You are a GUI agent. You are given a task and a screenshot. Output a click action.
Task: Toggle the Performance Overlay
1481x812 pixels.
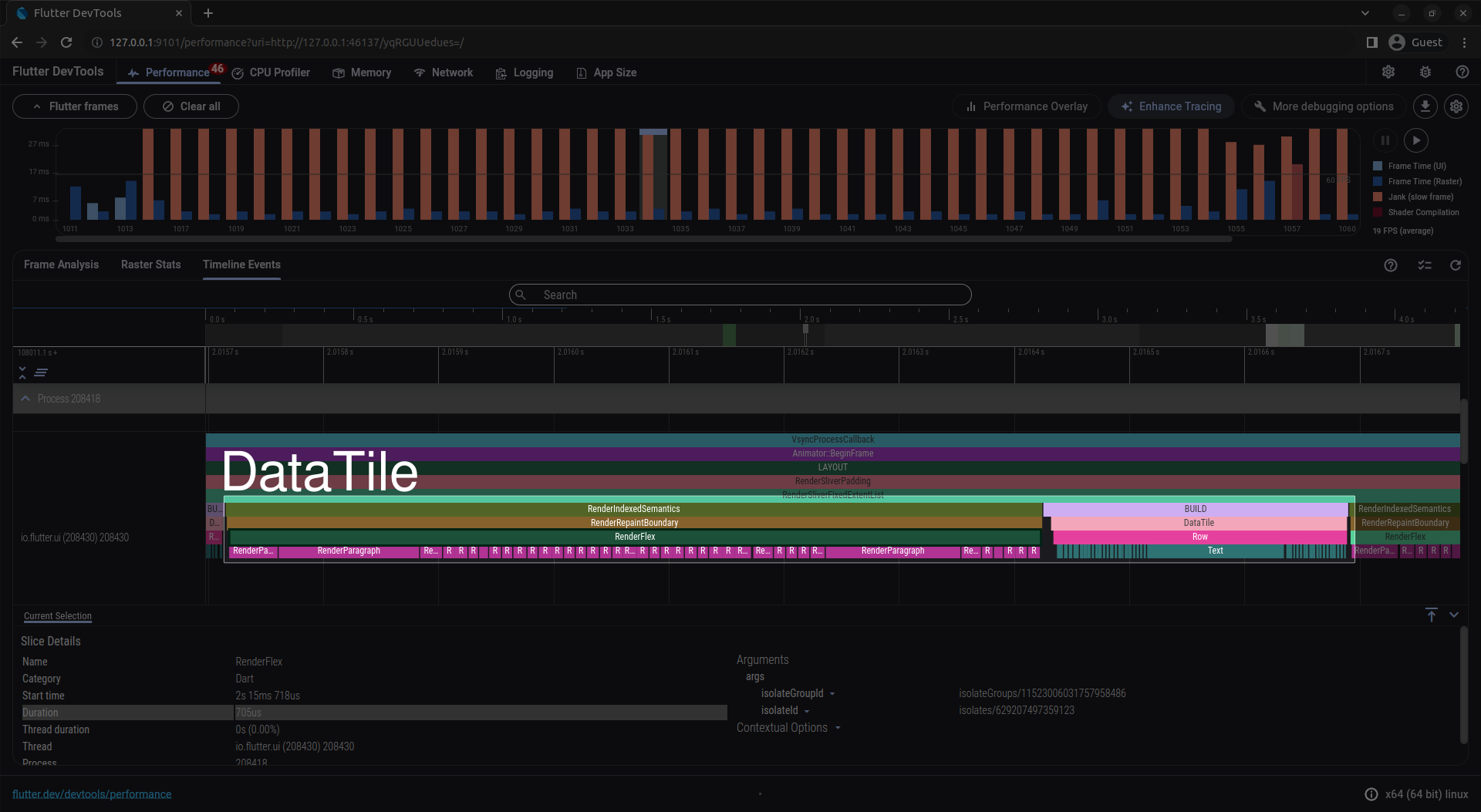pos(1027,106)
